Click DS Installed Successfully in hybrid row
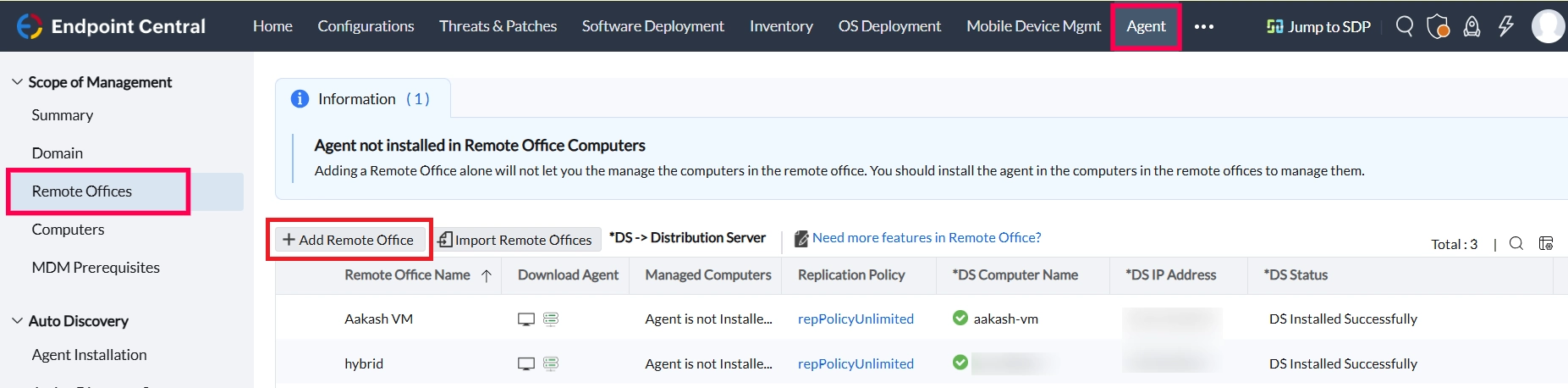This screenshot has width=1568, height=388. click(x=1343, y=363)
